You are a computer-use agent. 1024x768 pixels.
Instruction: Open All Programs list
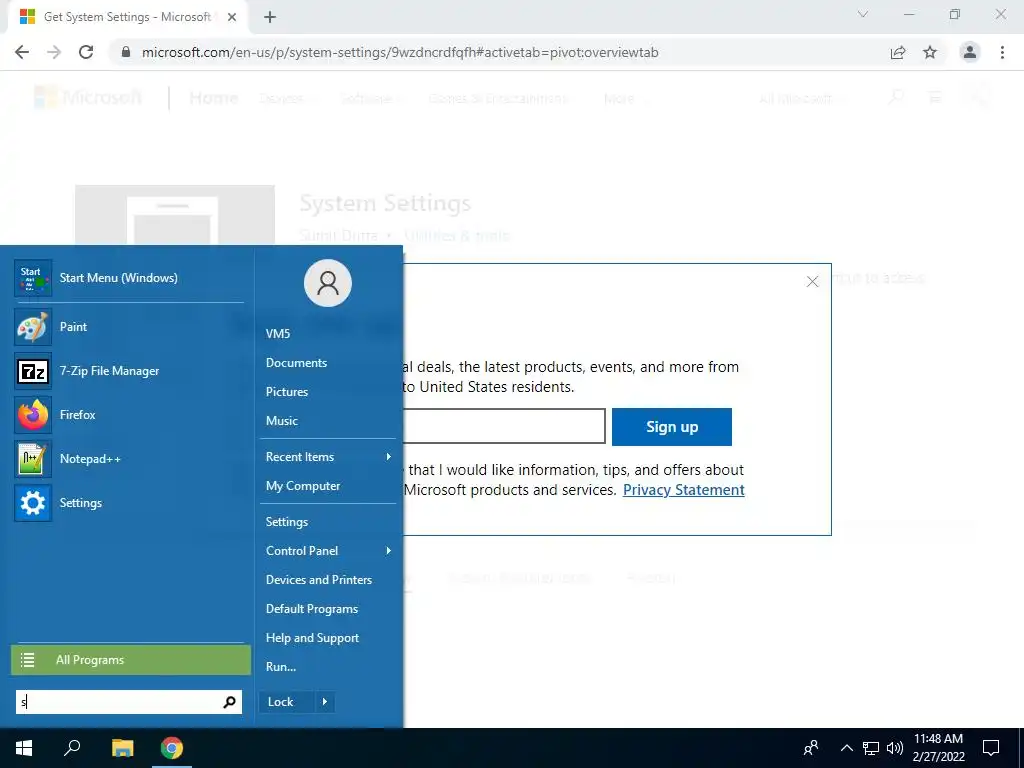tap(131, 660)
